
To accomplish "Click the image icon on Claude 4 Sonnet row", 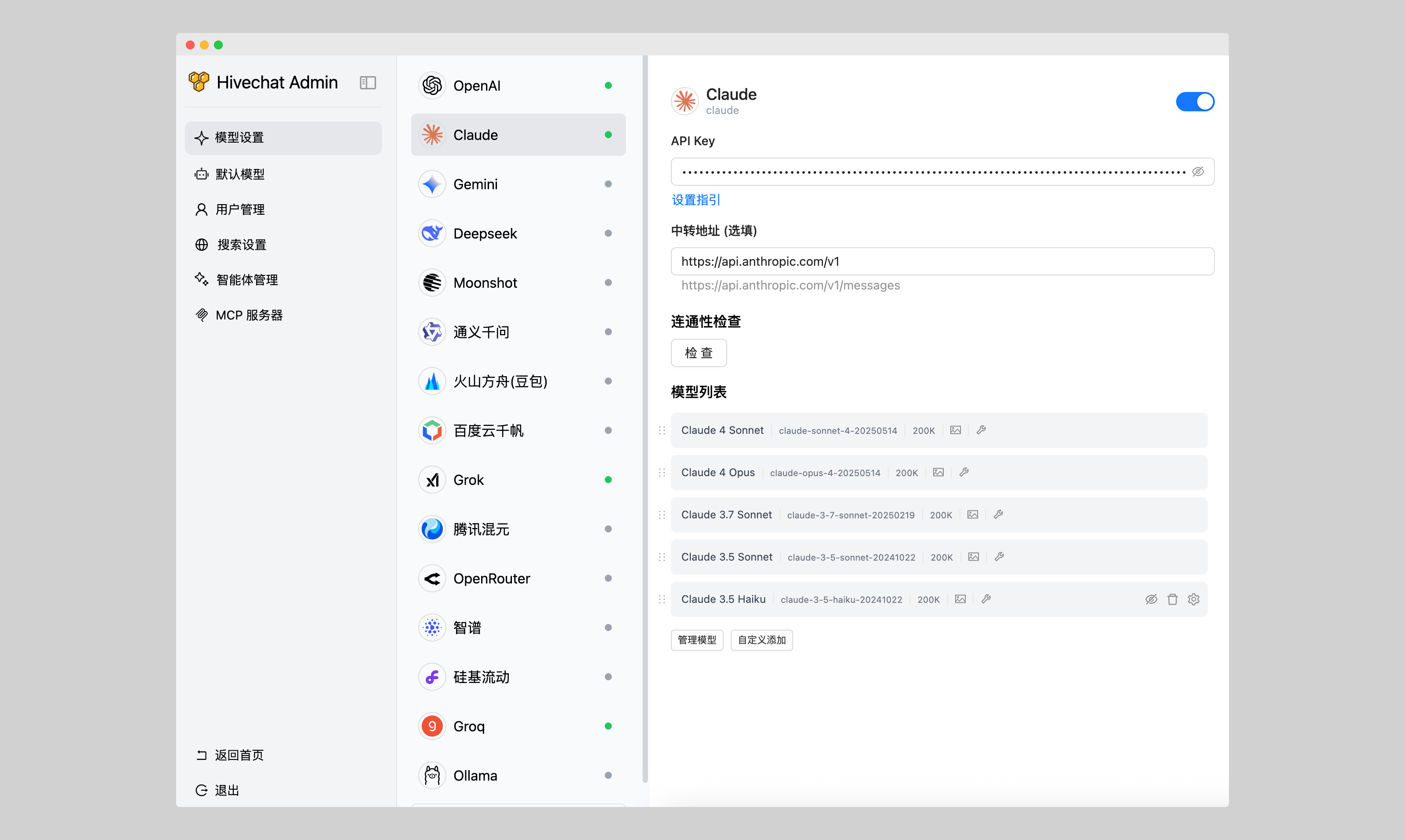I will pos(956,430).
